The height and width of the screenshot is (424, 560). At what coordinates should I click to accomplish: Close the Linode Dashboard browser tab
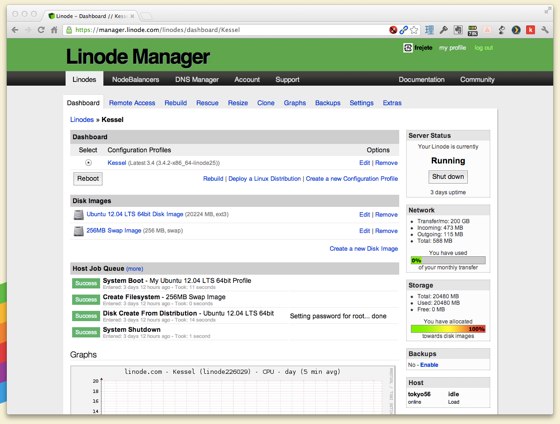tap(132, 16)
